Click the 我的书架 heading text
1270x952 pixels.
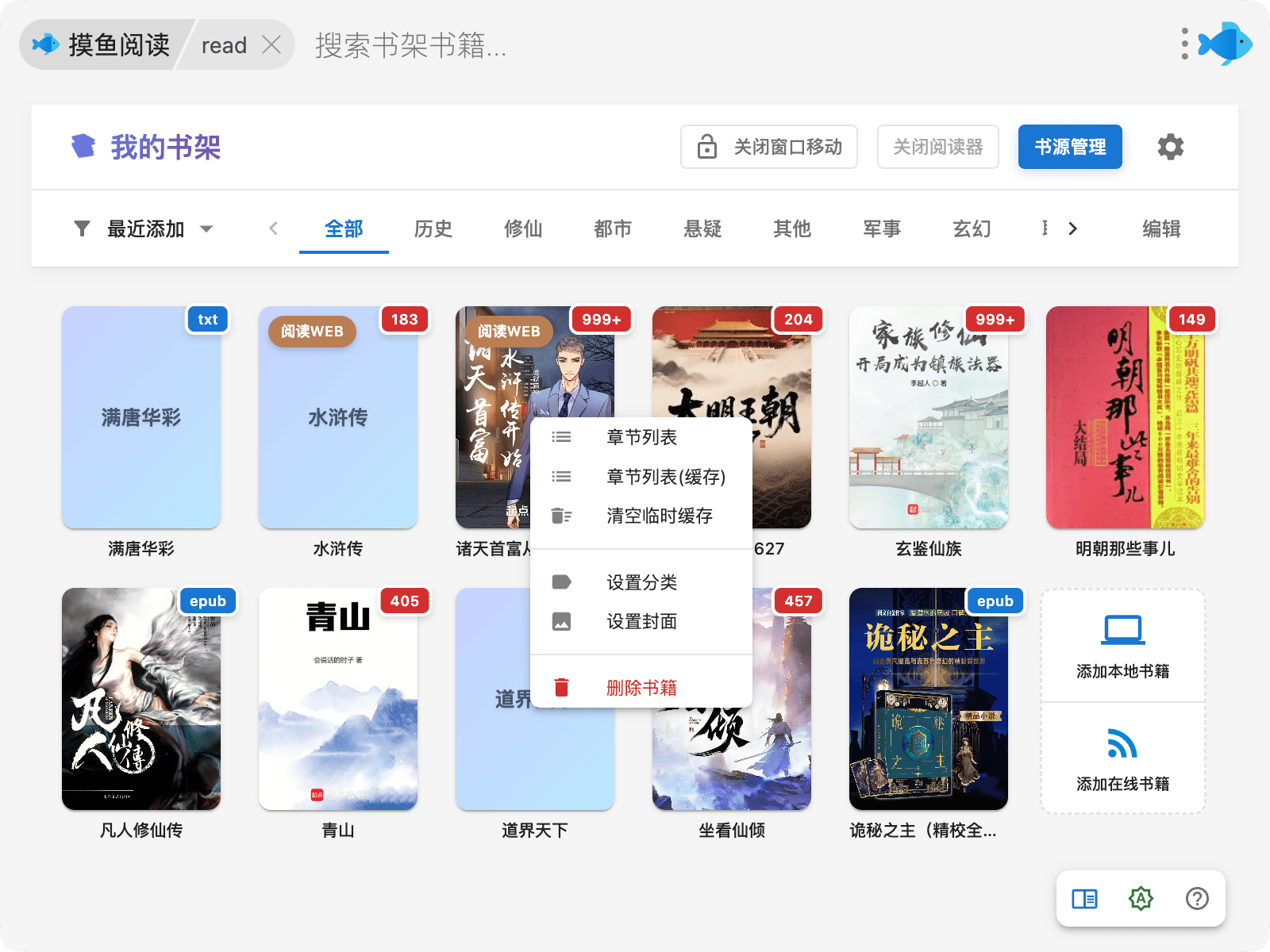coord(165,147)
